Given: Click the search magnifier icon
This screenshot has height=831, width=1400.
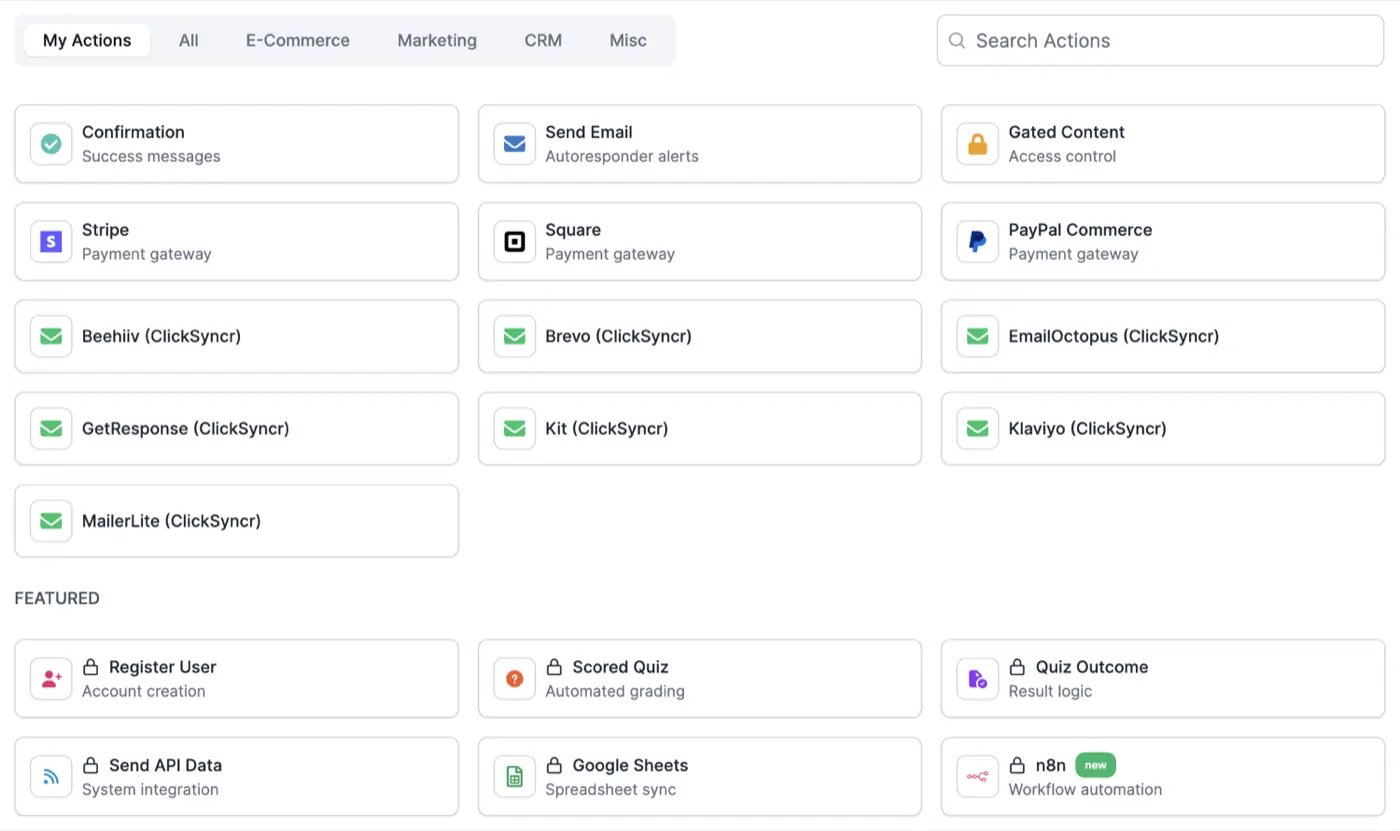Looking at the screenshot, I should tap(957, 41).
